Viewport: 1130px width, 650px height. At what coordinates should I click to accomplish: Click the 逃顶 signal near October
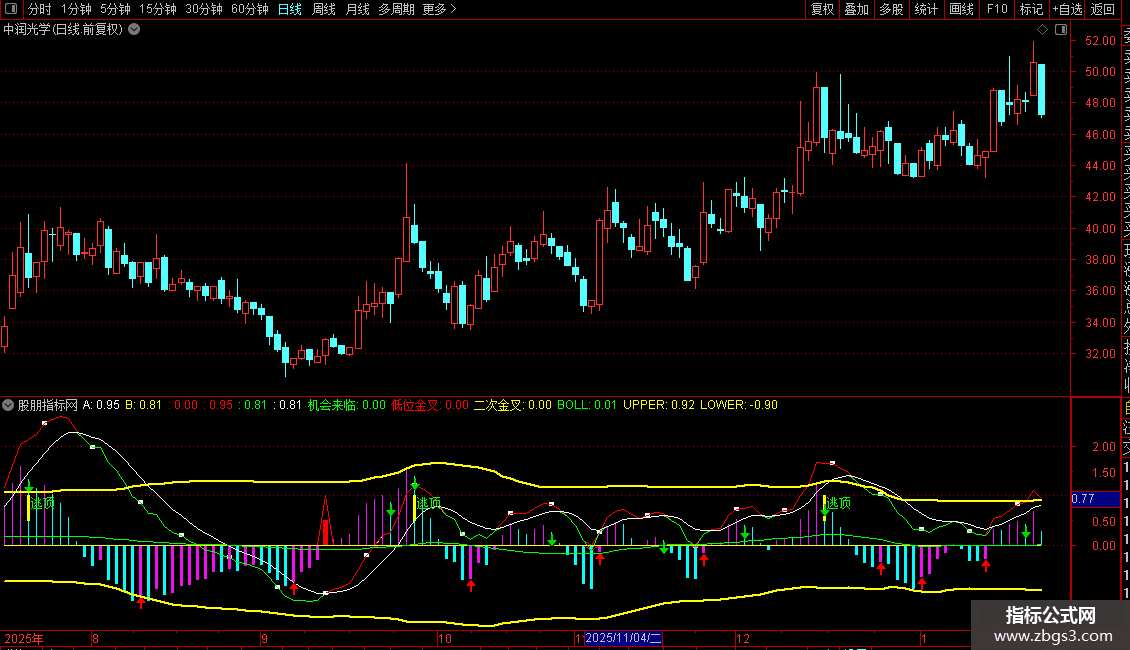(429, 503)
